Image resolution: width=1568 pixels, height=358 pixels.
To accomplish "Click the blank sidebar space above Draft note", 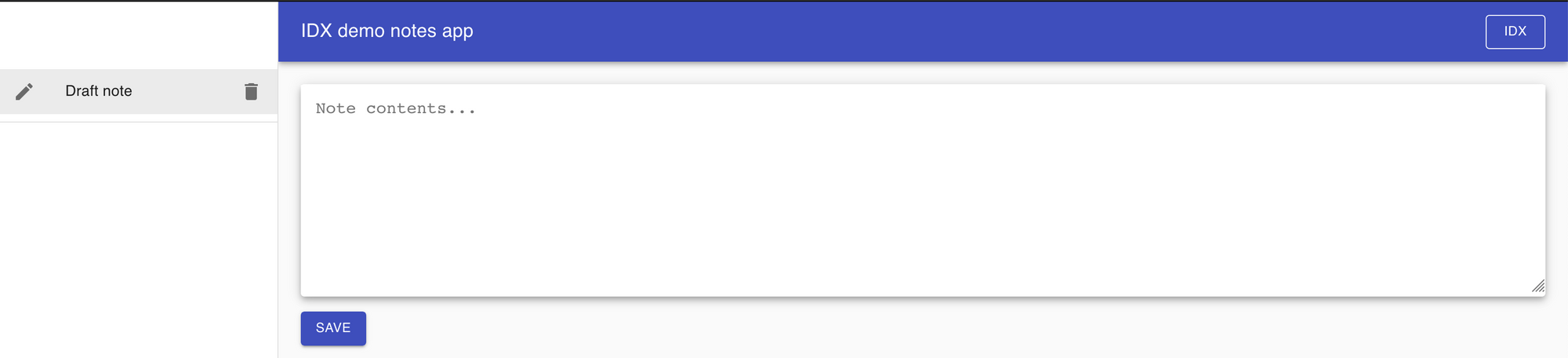I will pyautogui.click(x=139, y=35).
